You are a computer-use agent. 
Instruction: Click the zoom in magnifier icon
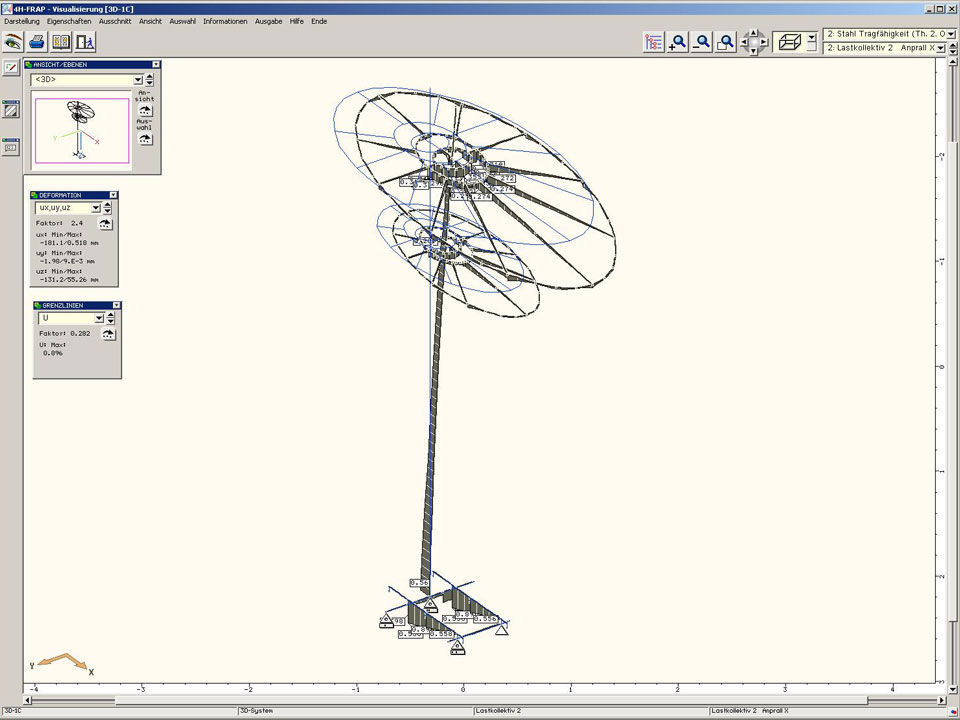coord(679,42)
